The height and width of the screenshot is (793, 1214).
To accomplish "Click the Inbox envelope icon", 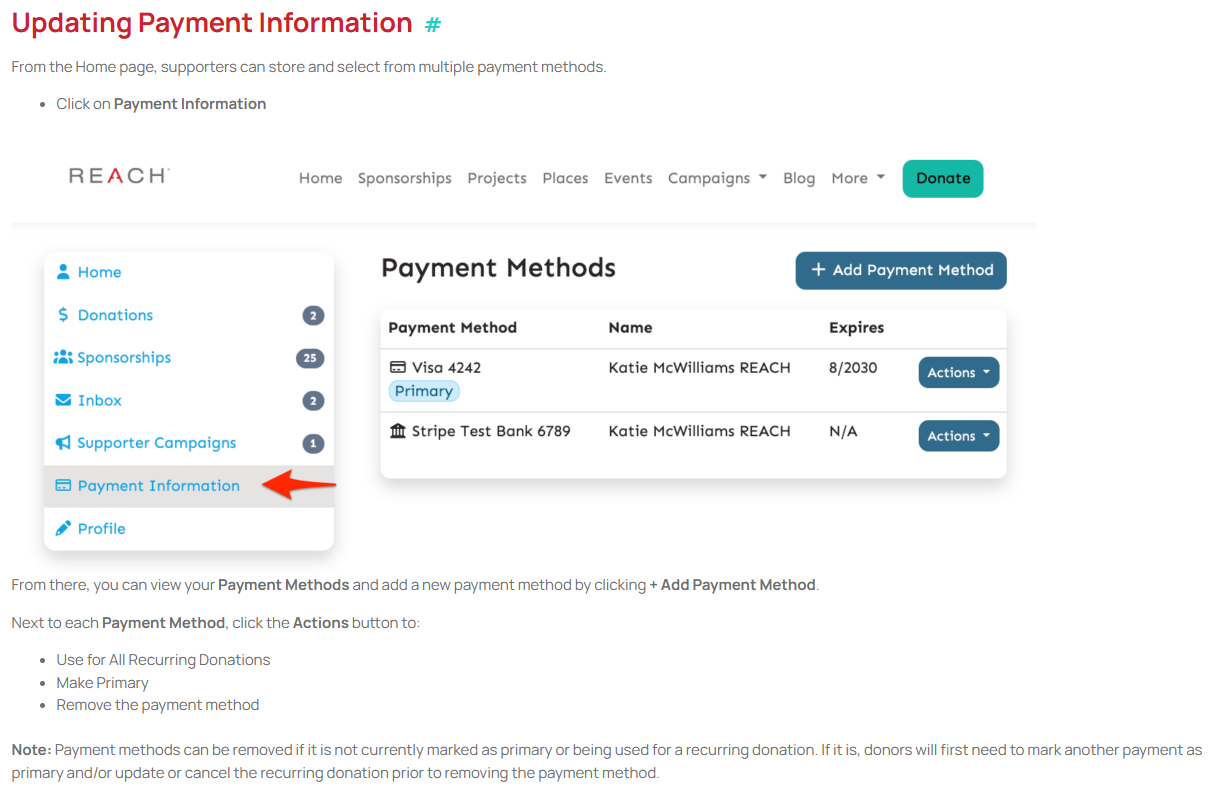I will click(63, 401).
